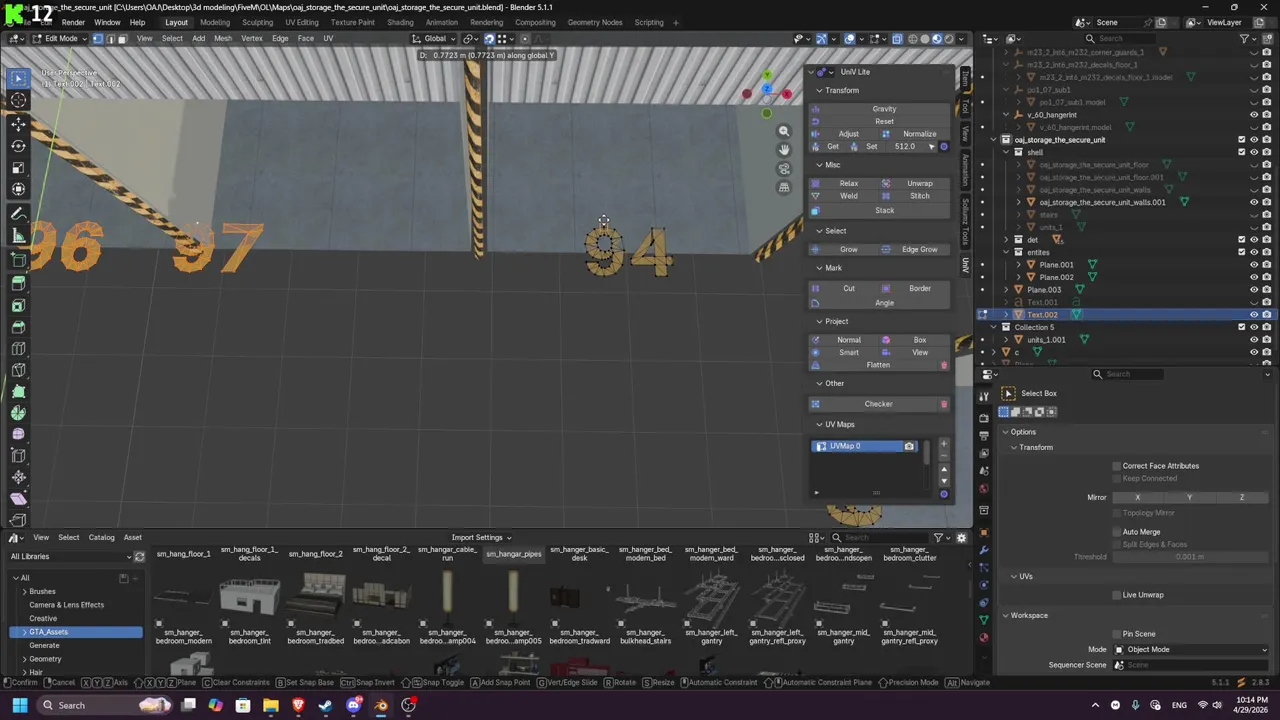Enable Live Unwrap checkbox
The image size is (1280, 720).
click(1117, 595)
